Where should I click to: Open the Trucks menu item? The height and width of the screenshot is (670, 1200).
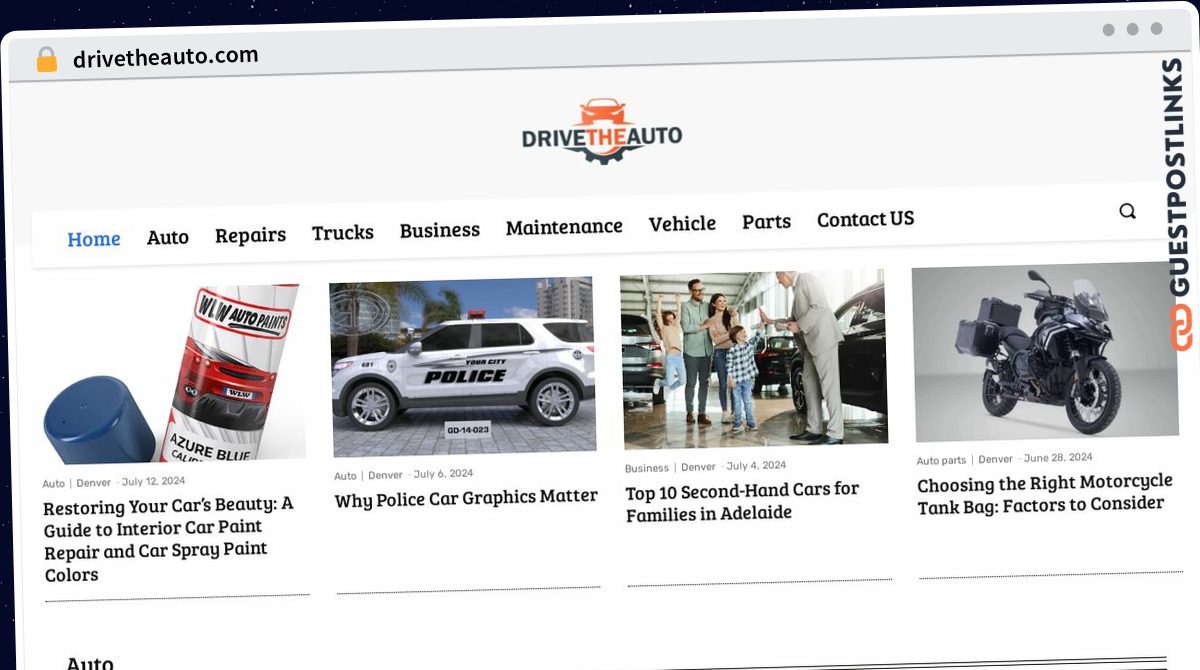(x=343, y=232)
